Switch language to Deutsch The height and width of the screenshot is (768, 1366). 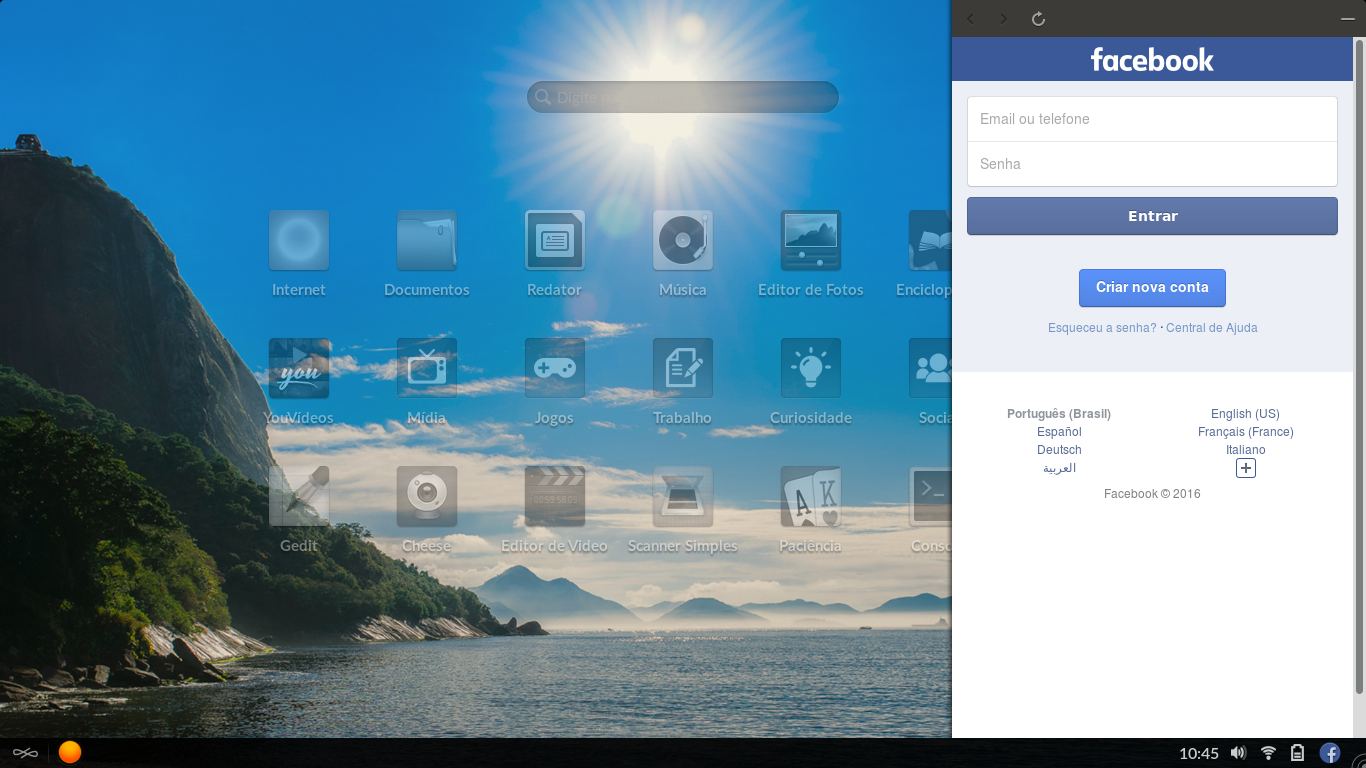1059,450
